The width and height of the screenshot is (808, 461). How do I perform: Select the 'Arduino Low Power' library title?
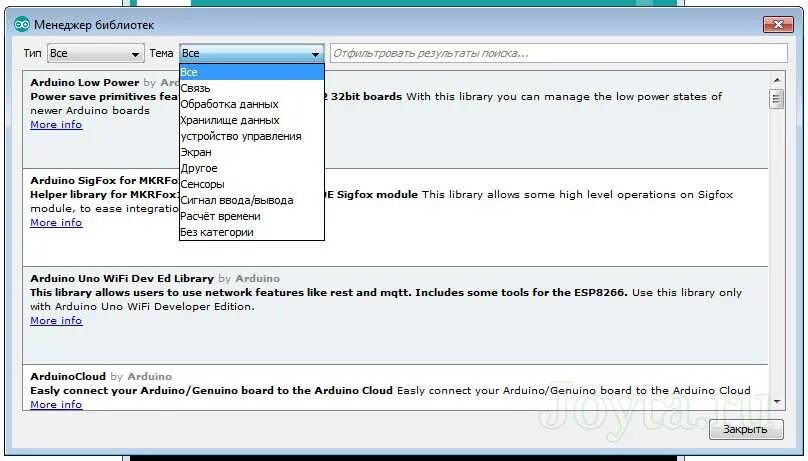click(85, 82)
